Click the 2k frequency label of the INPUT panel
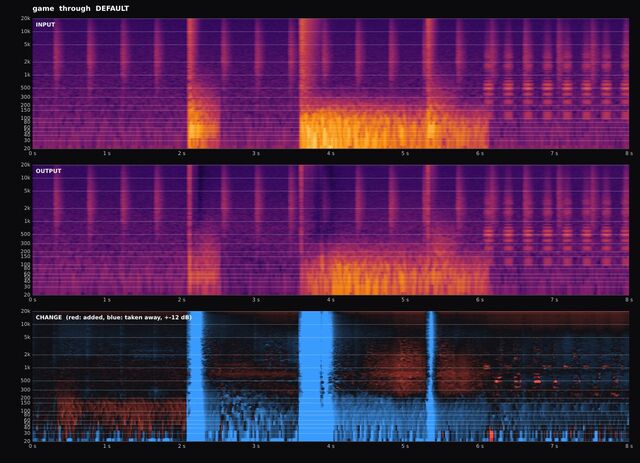This screenshot has height=463, width=640. [x=27, y=62]
